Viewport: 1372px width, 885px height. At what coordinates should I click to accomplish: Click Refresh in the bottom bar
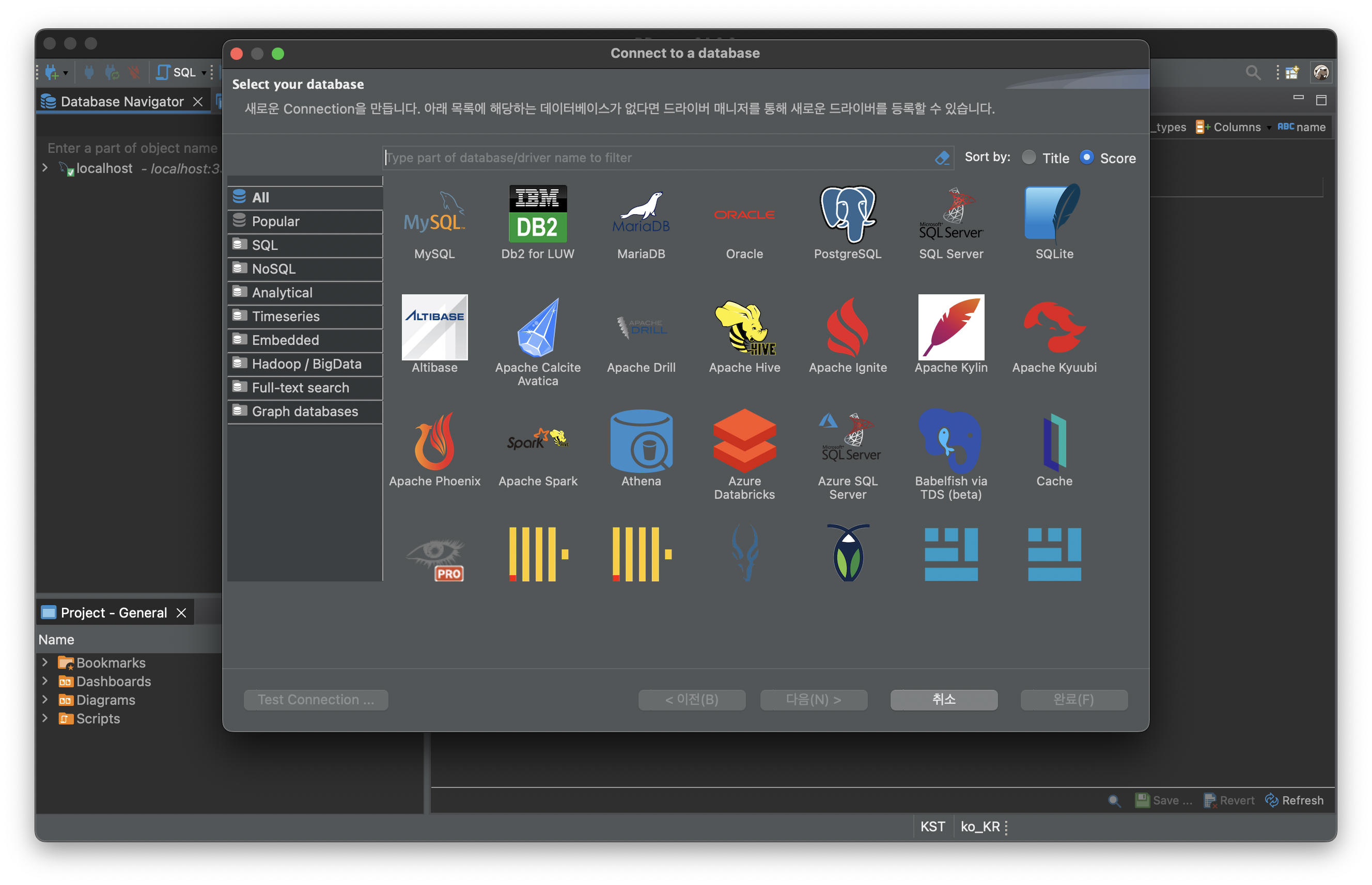[x=1295, y=800]
